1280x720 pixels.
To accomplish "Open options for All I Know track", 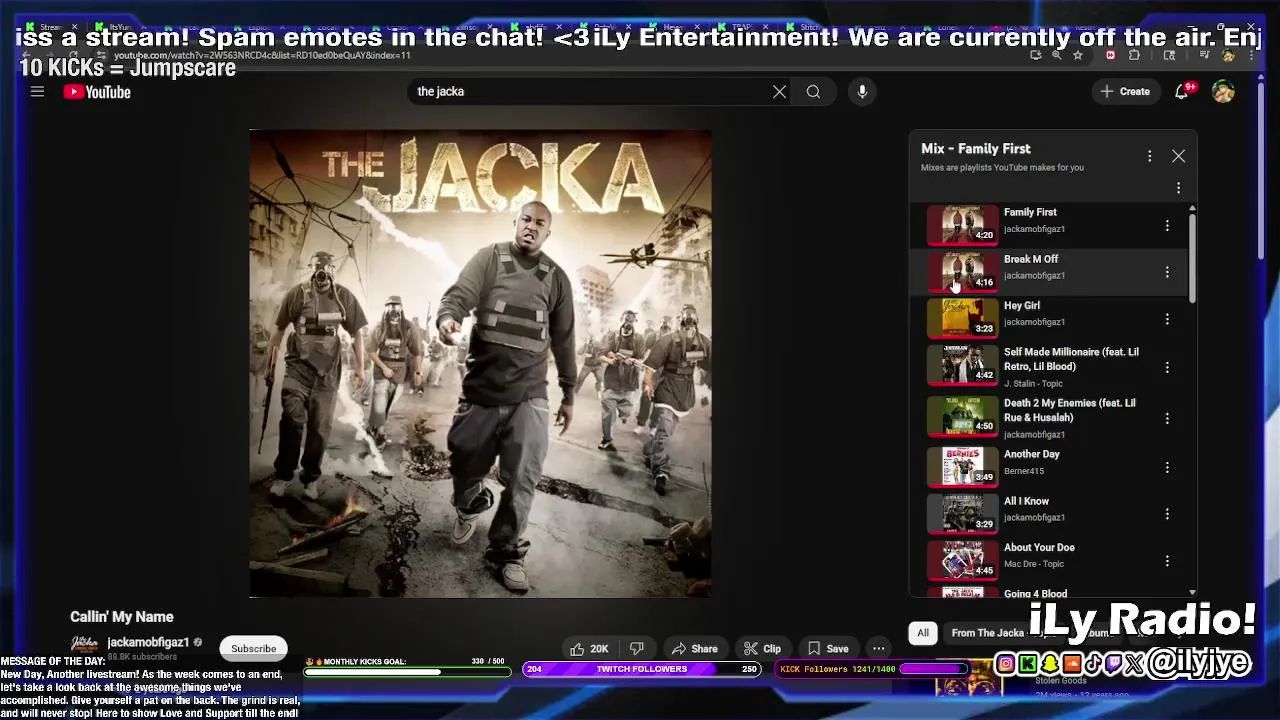I will 1167,514.
